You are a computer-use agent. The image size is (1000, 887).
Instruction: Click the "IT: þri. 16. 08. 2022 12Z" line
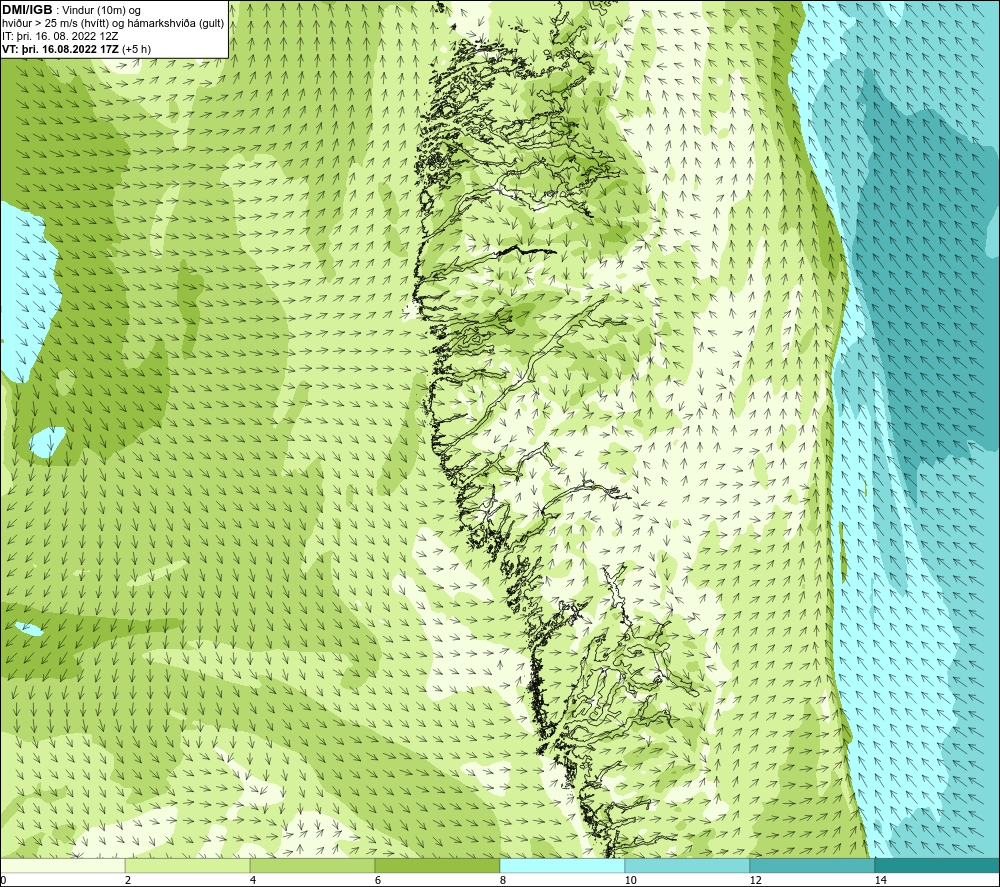tap(60, 36)
